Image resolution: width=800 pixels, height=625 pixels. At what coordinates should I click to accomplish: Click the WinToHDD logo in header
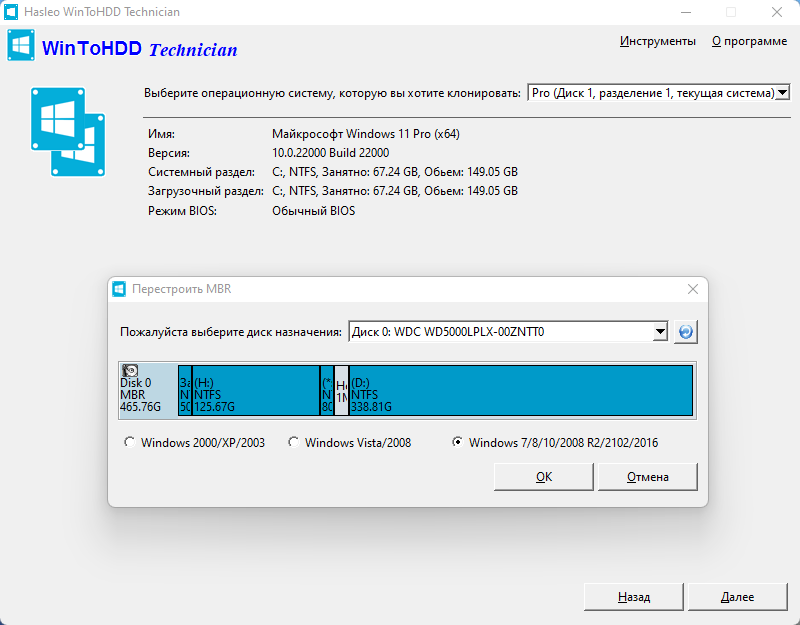[x=21, y=45]
